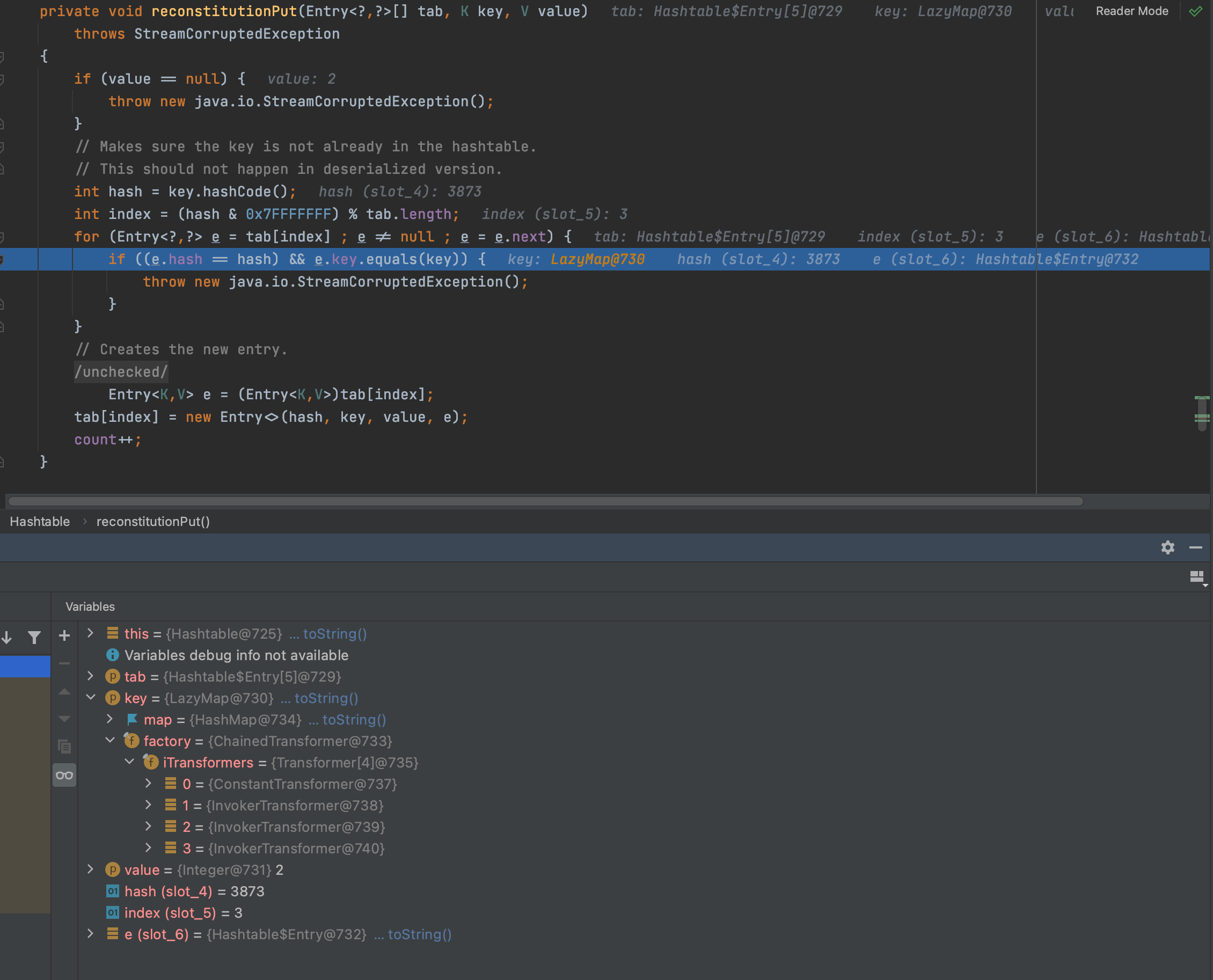Viewport: 1213px width, 980px height.
Task: Open the Variables tab
Action: click(x=90, y=606)
